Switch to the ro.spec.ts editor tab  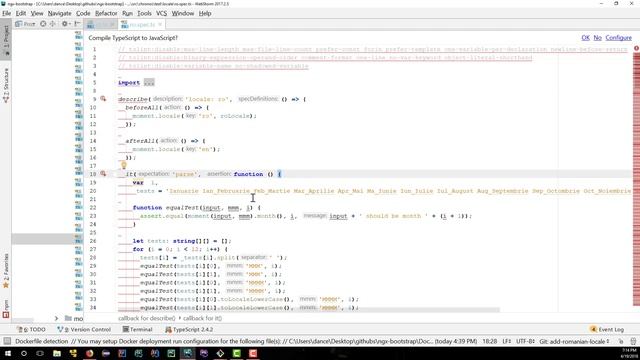coord(141,24)
